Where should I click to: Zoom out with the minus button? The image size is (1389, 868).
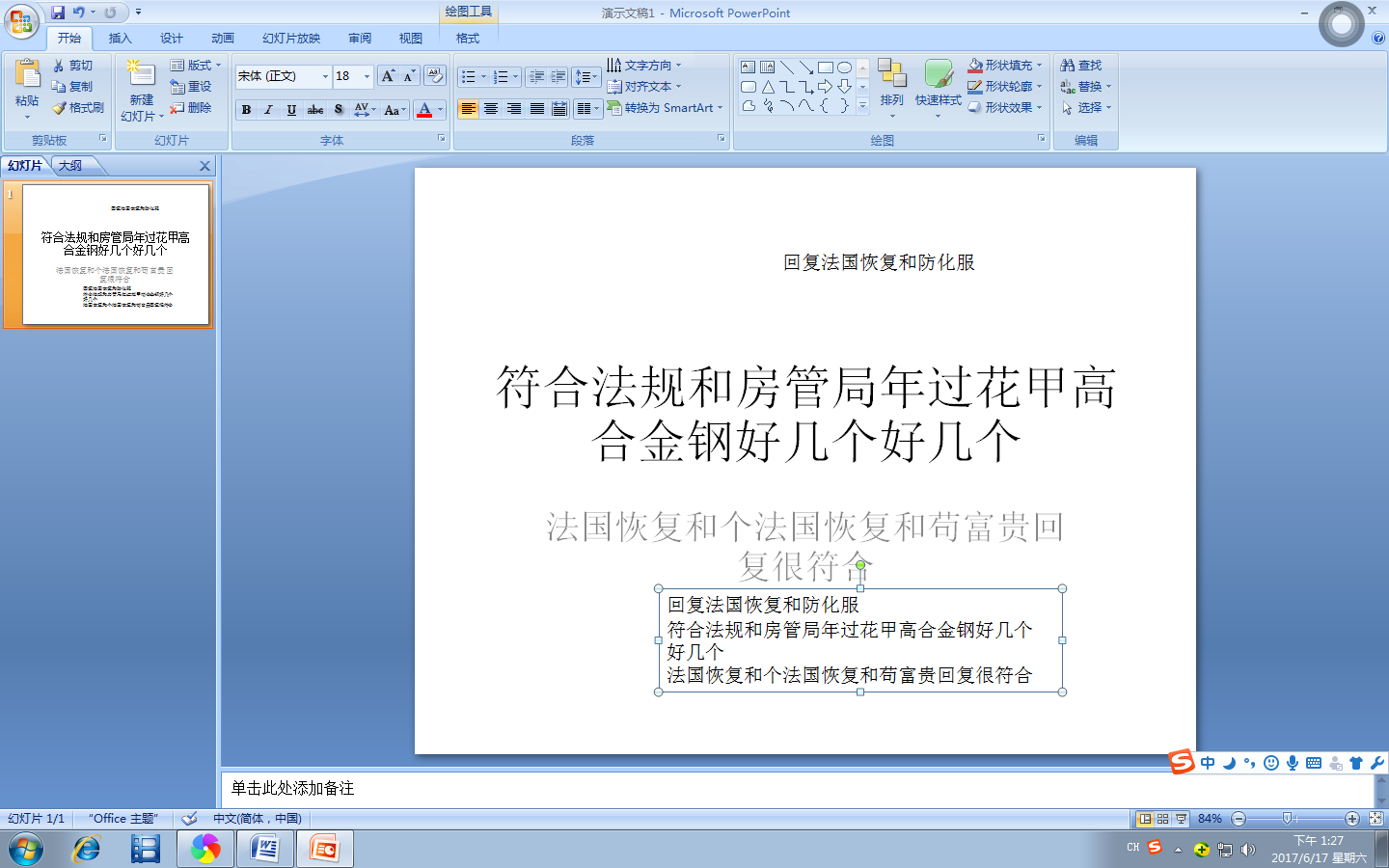pyautogui.click(x=1239, y=819)
